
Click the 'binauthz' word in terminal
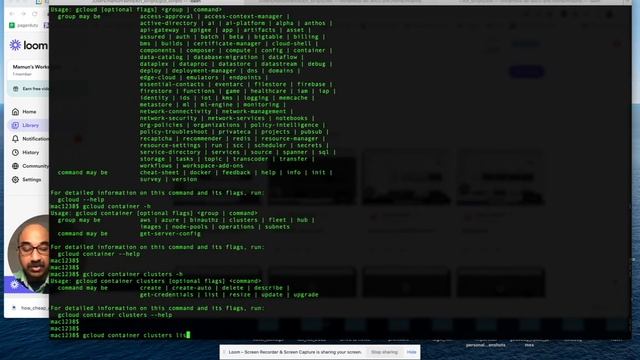[204, 220]
